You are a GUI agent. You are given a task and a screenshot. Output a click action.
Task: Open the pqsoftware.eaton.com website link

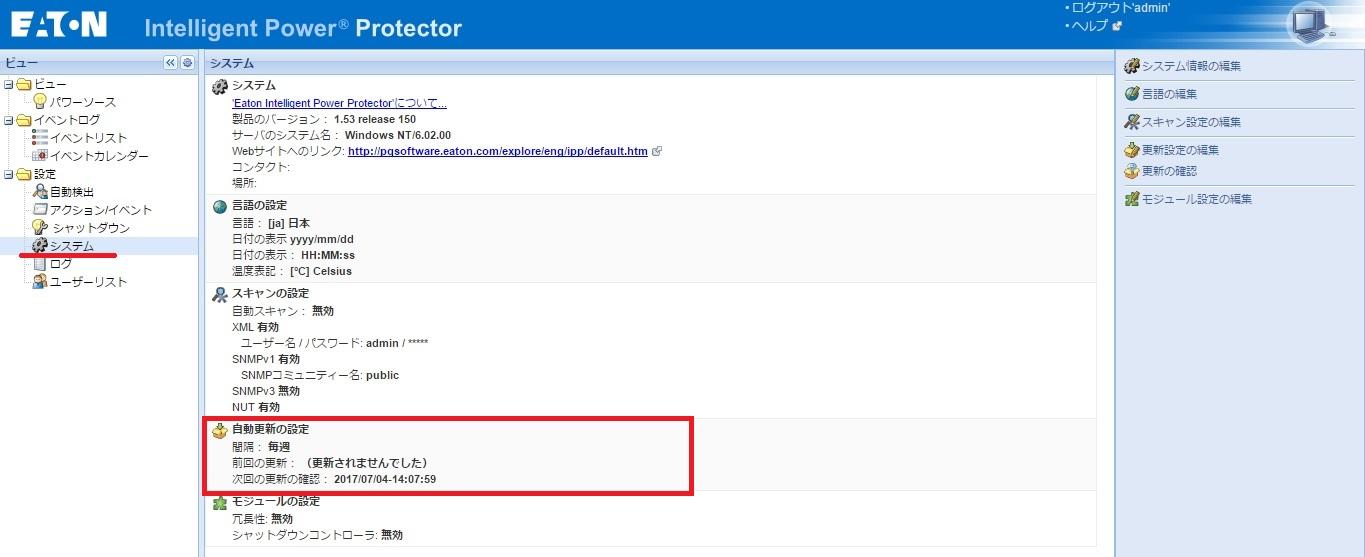pos(498,151)
